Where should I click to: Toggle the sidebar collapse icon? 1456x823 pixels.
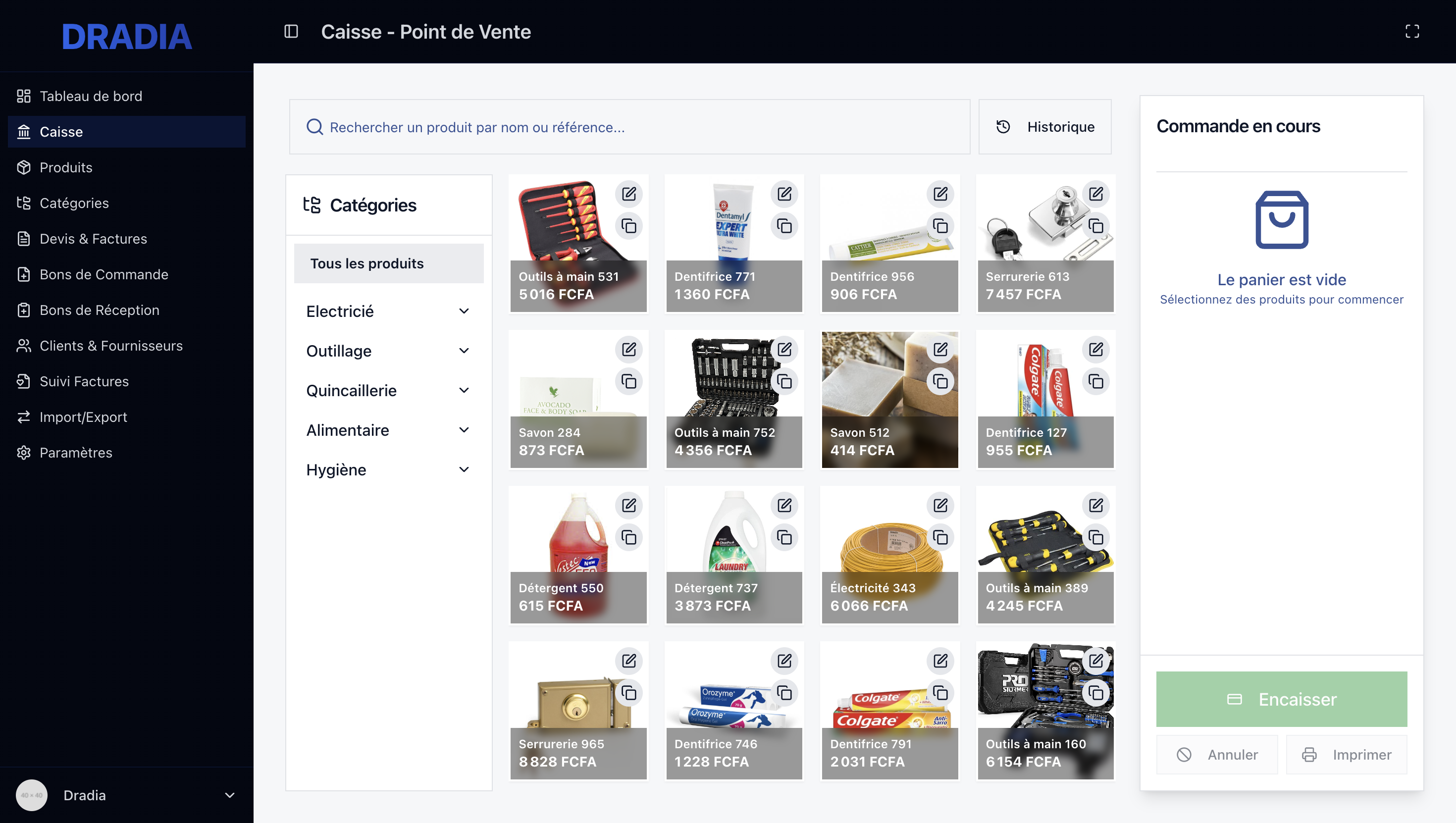coord(291,32)
